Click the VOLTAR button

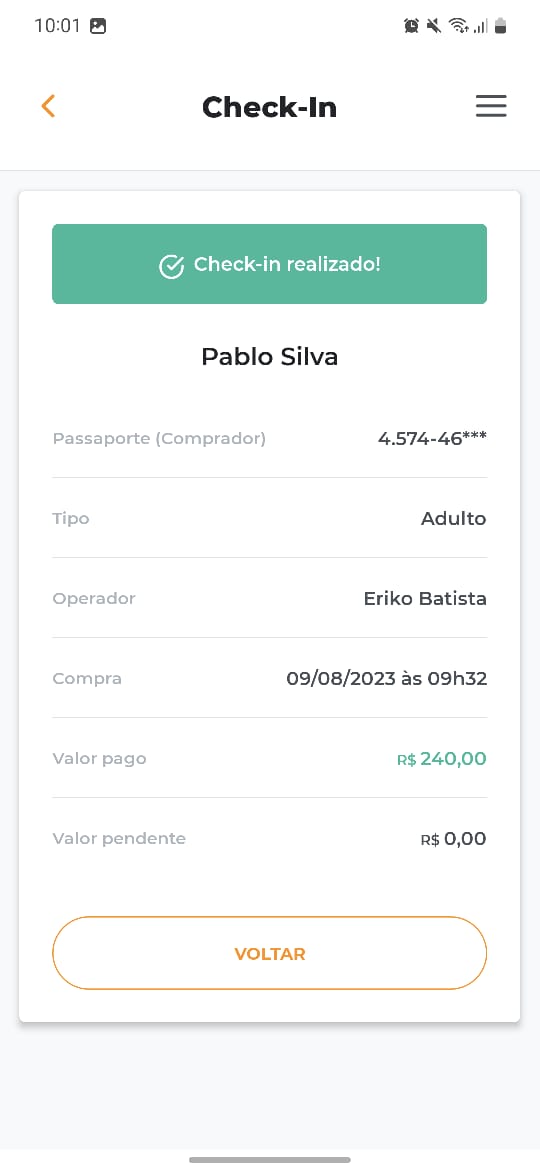[x=269, y=953]
